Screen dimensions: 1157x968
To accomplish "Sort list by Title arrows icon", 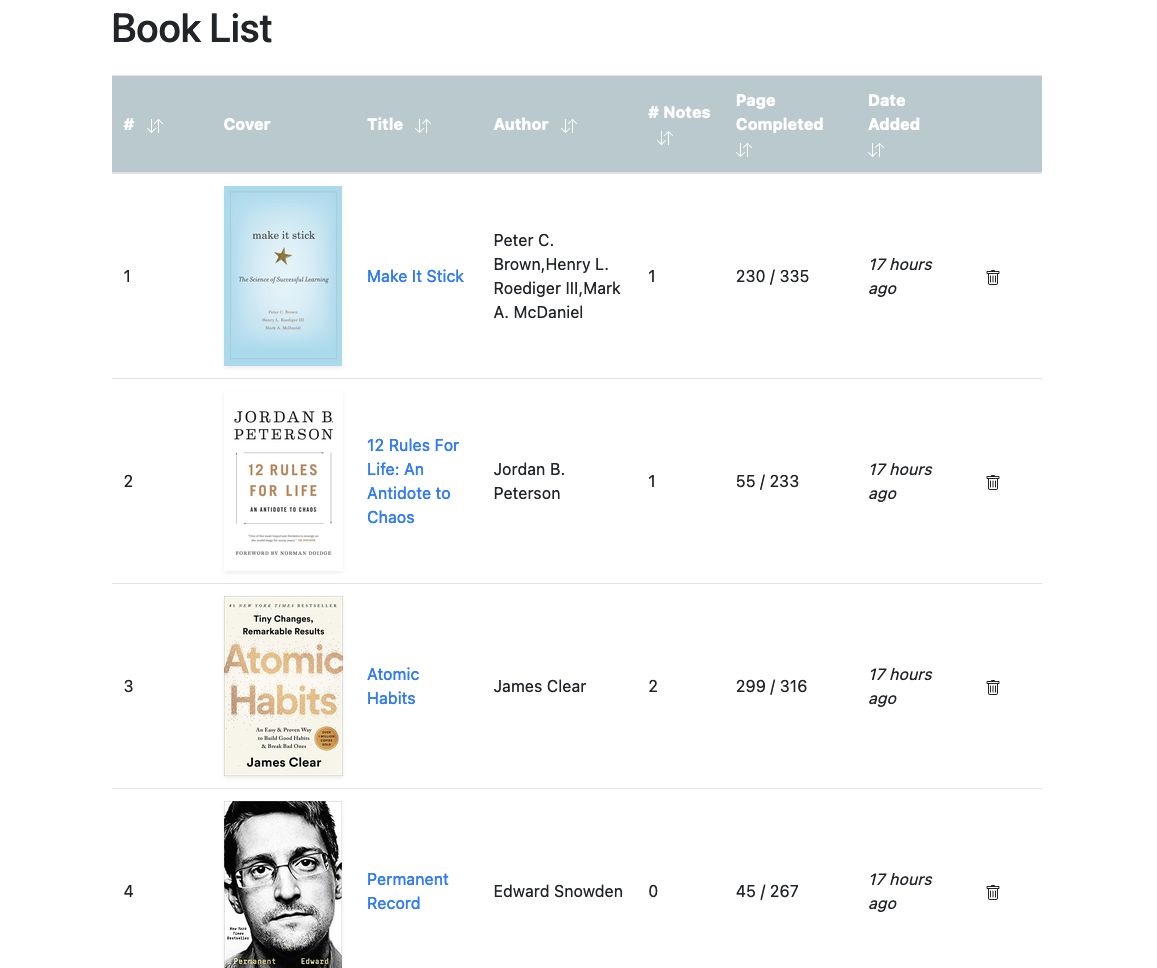I will (x=422, y=126).
